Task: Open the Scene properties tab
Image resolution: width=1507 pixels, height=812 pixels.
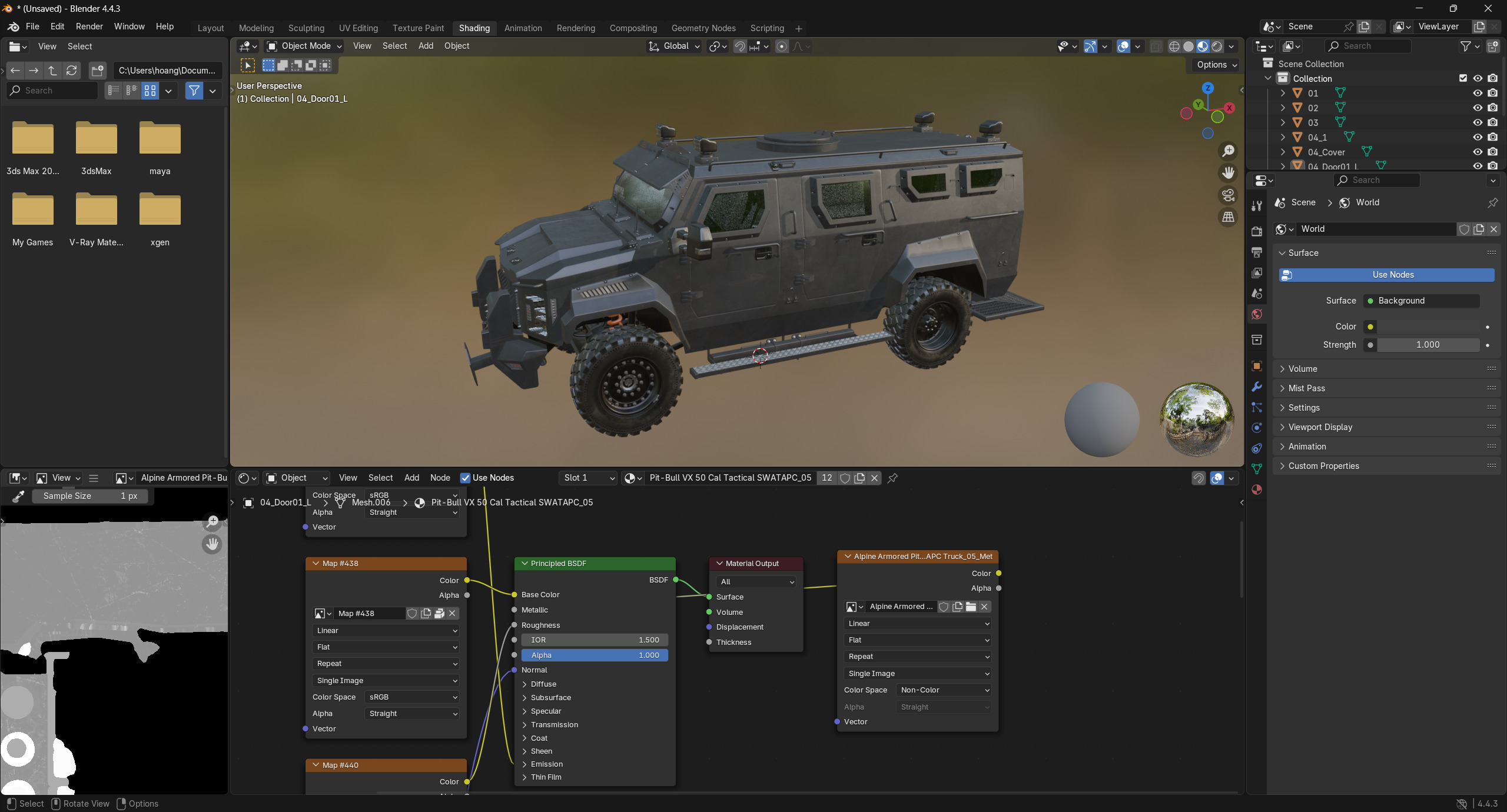Action: [1257, 294]
